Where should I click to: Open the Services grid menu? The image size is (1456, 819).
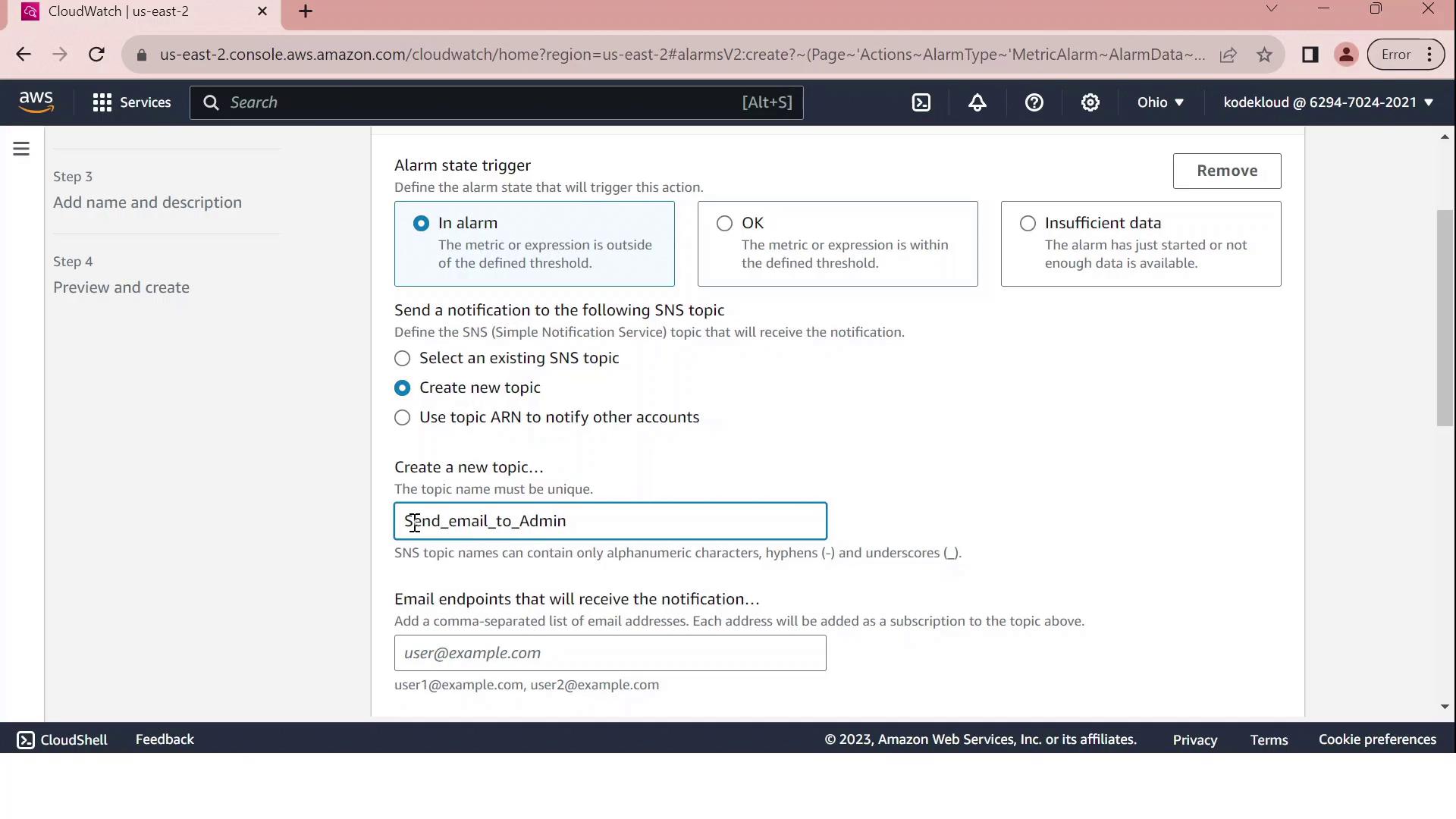[131, 102]
